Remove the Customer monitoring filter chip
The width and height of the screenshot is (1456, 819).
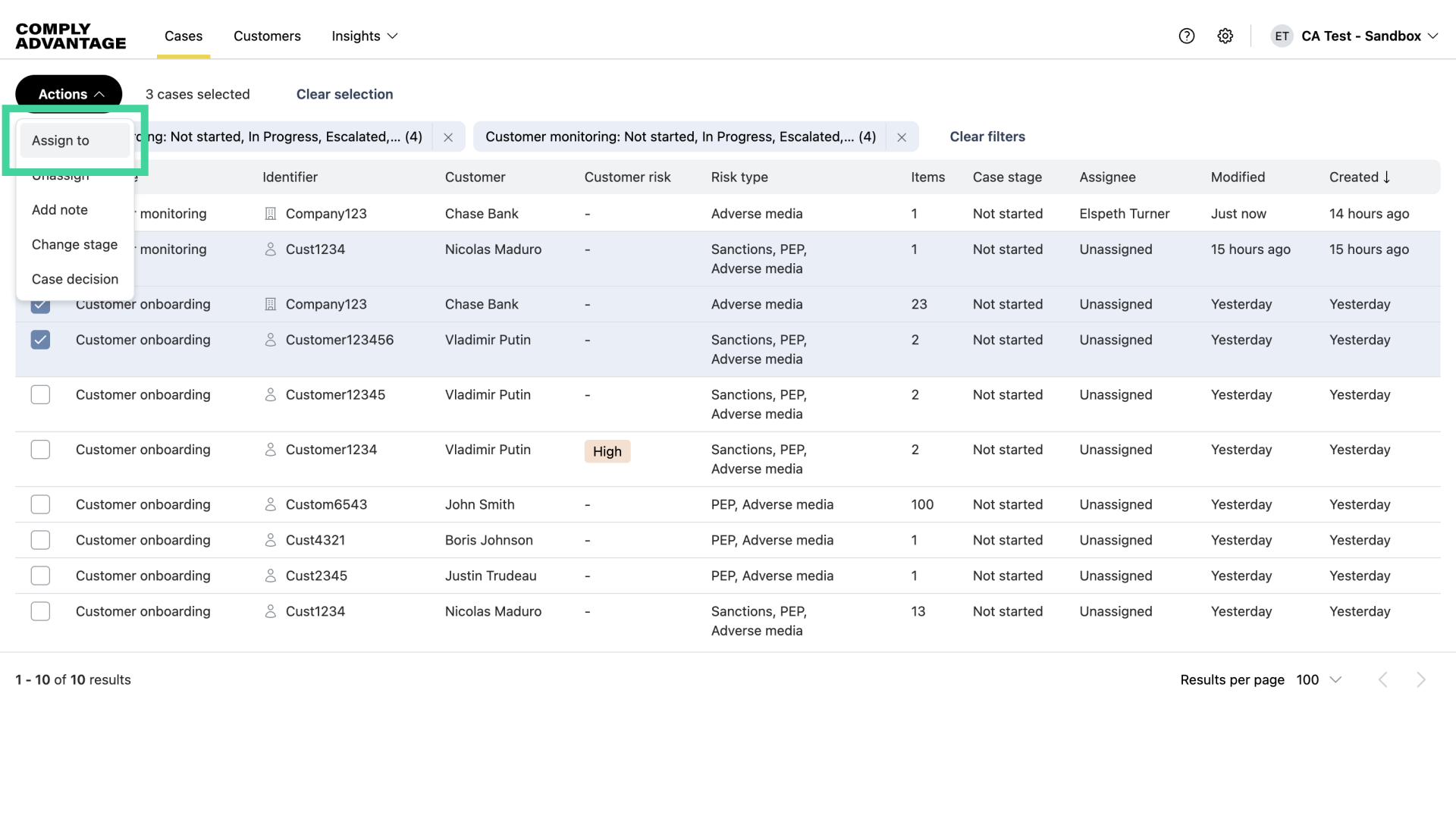click(902, 137)
